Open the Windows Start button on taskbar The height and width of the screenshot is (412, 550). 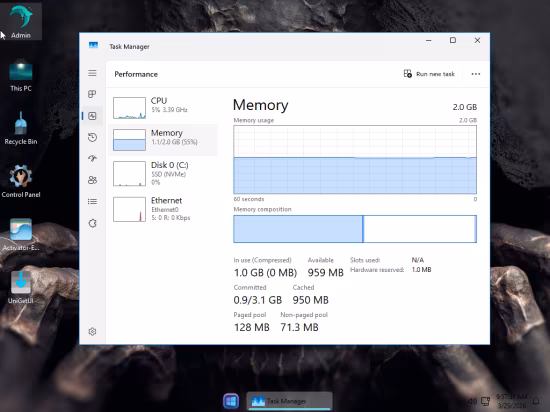pyautogui.click(x=231, y=401)
